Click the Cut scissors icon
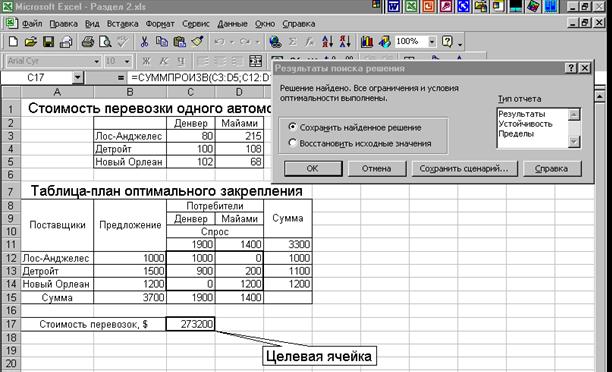Image resolution: width=612 pixels, height=372 pixels. [144, 42]
